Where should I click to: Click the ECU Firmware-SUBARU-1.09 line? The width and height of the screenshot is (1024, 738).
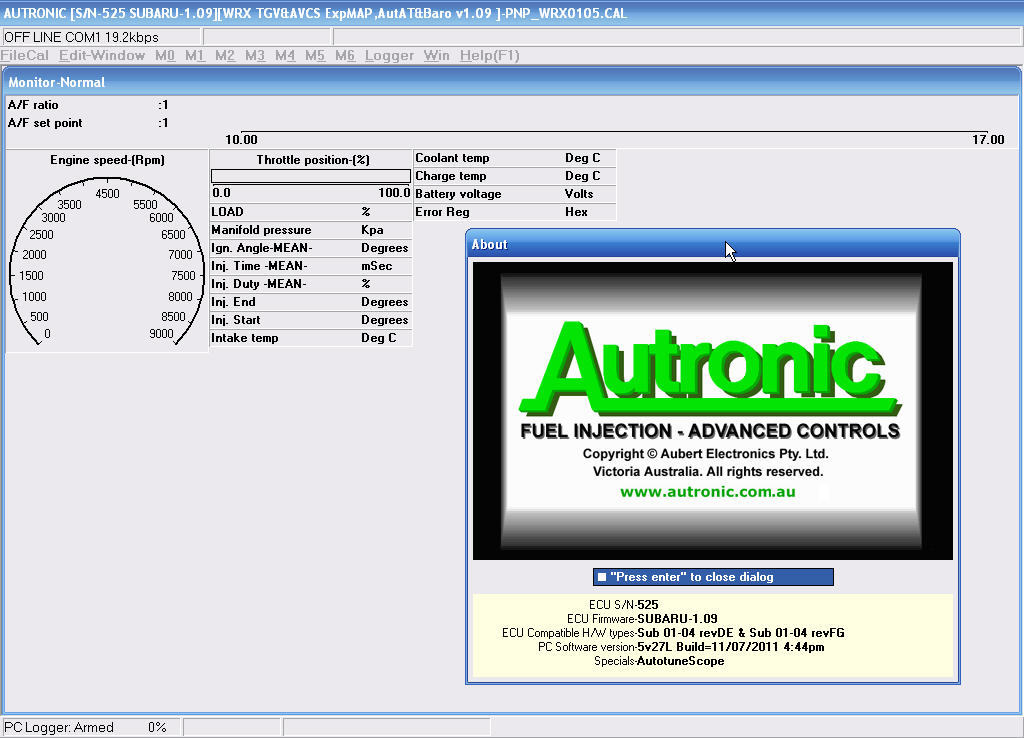642,618
